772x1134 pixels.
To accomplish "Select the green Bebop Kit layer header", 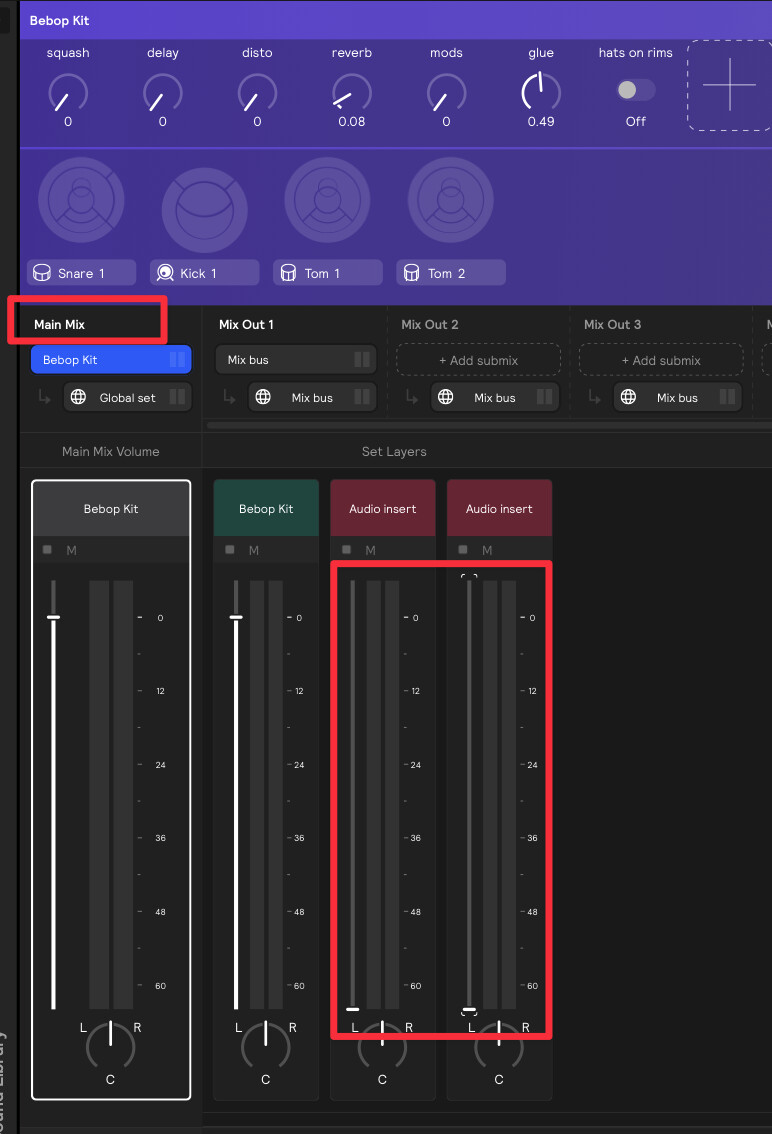I will click(x=266, y=509).
